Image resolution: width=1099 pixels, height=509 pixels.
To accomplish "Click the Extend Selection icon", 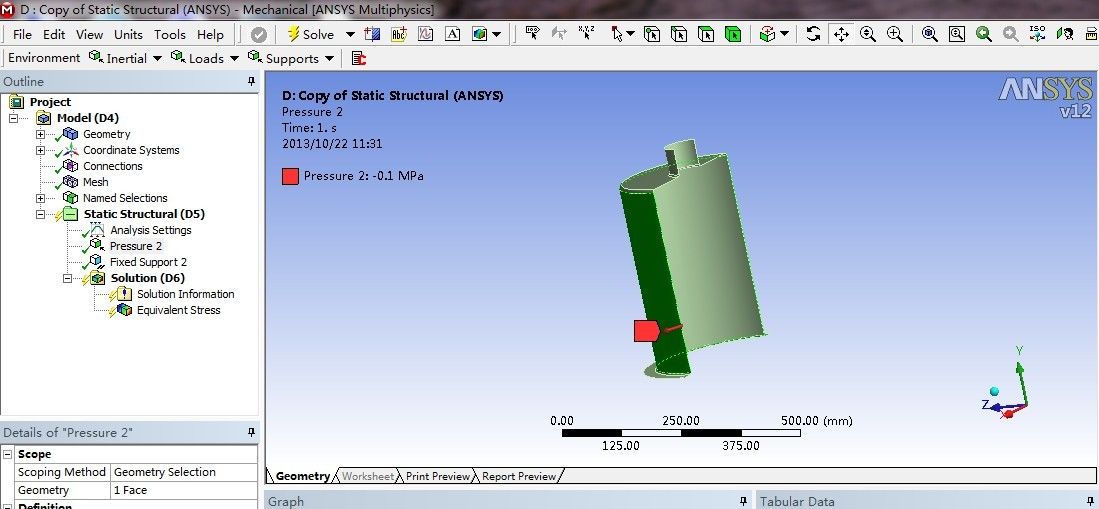I will [768, 34].
